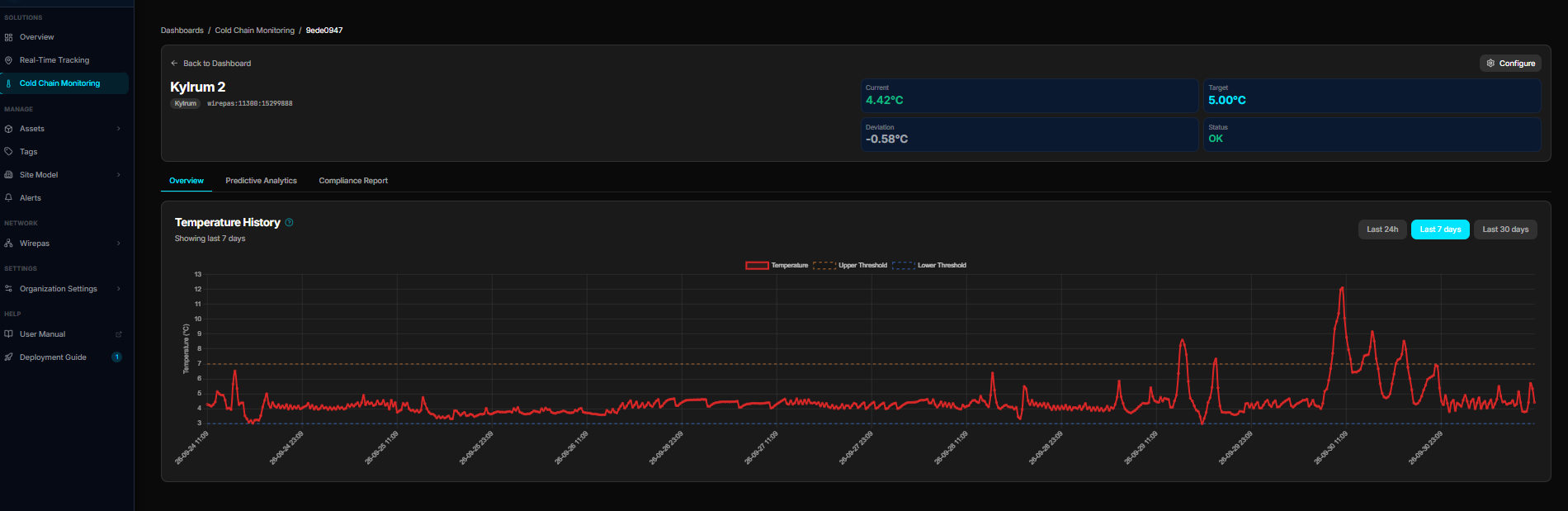The height and width of the screenshot is (511, 1568).
Task: Click the Deployment Guide rocket icon
Action: 8,357
